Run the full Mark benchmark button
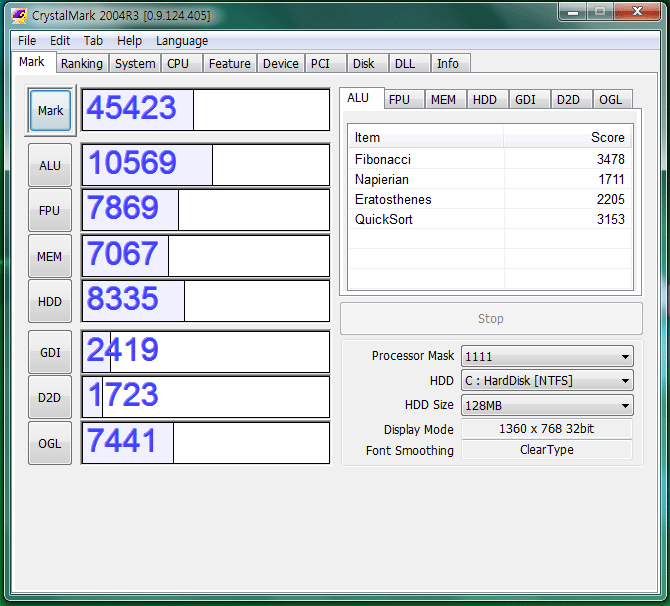The width and height of the screenshot is (670, 606). coord(50,110)
